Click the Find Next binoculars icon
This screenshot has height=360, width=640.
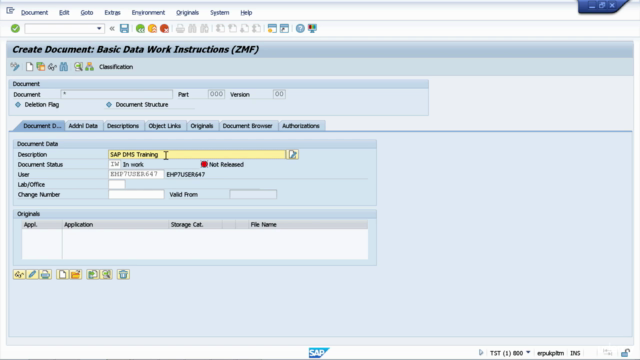(x=204, y=29)
